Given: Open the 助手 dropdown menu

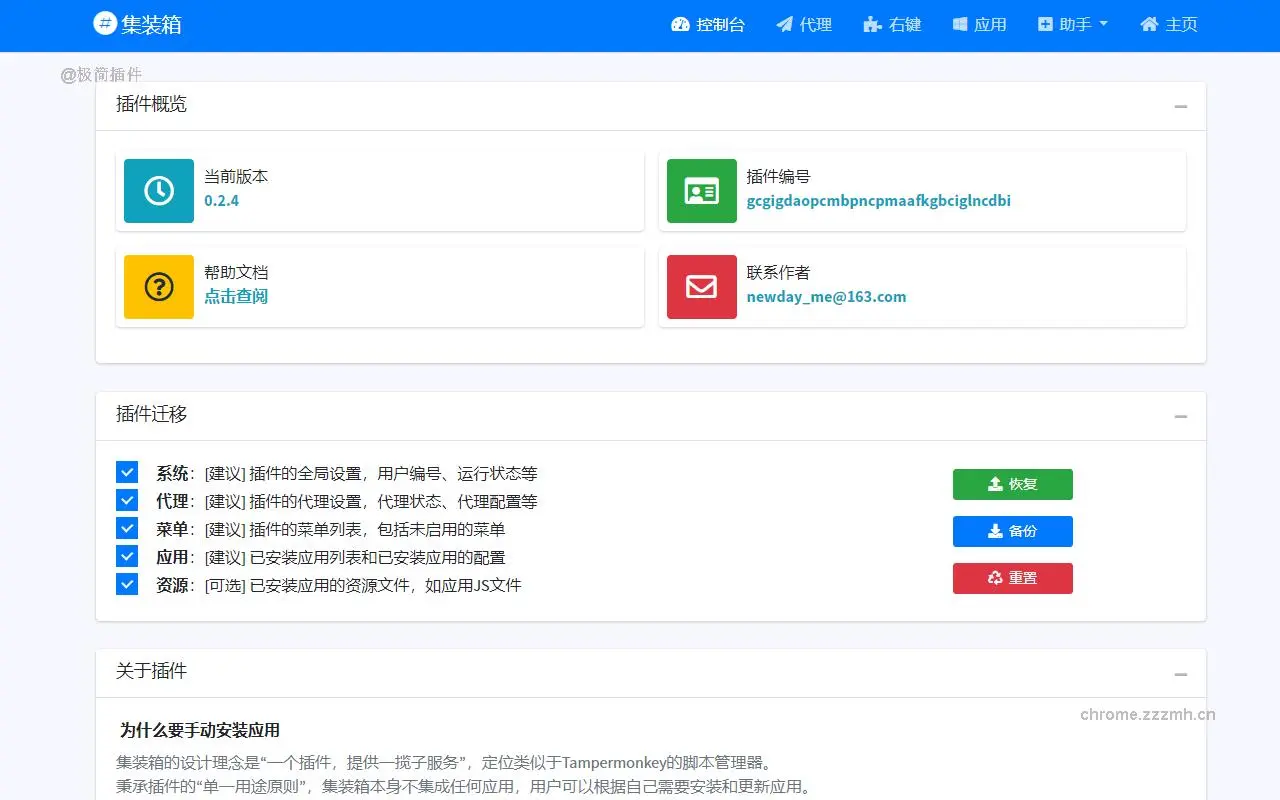Looking at the screenshot, I should tap(1072, 24).
